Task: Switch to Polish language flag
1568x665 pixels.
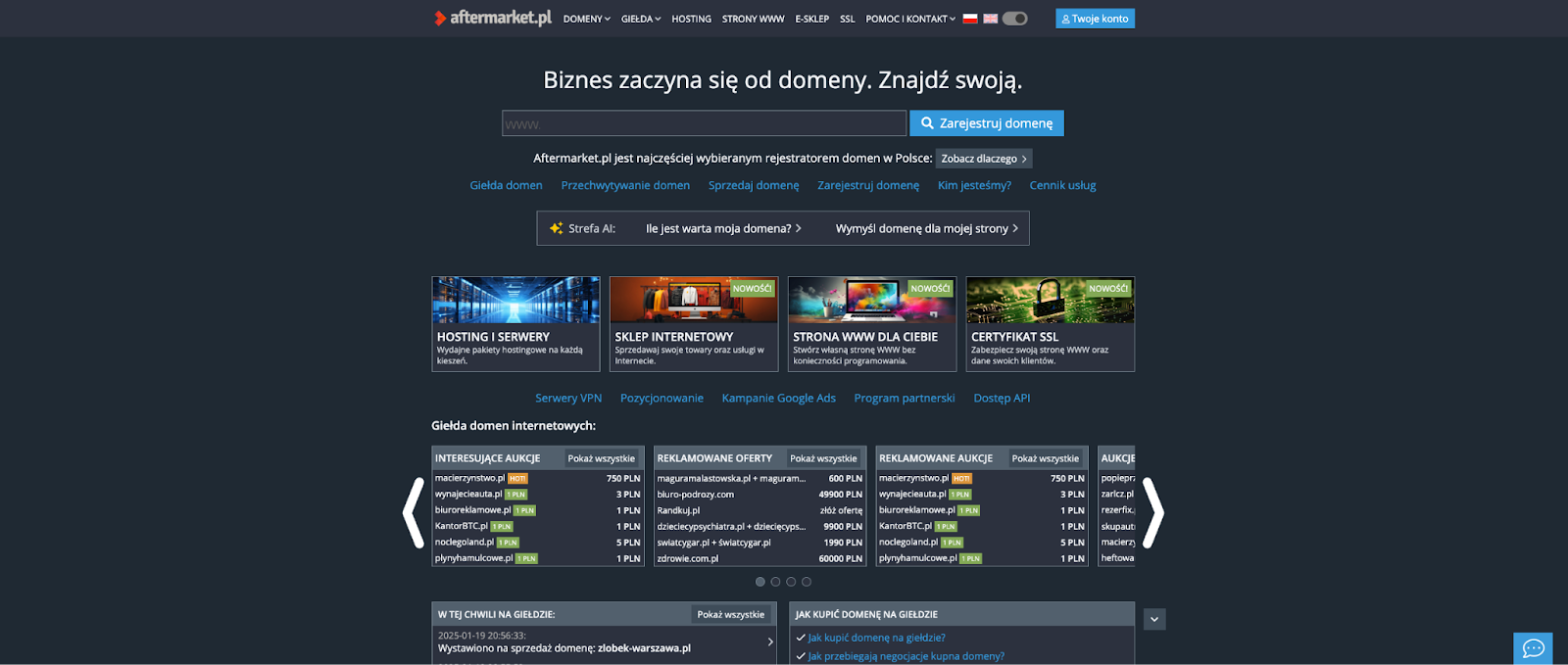Action: pyautogui.click(x=970, y=19)
